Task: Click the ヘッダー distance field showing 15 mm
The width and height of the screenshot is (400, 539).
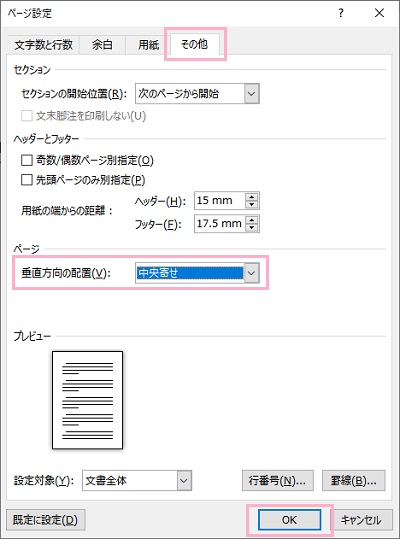Action: click(x=220, y=200)
